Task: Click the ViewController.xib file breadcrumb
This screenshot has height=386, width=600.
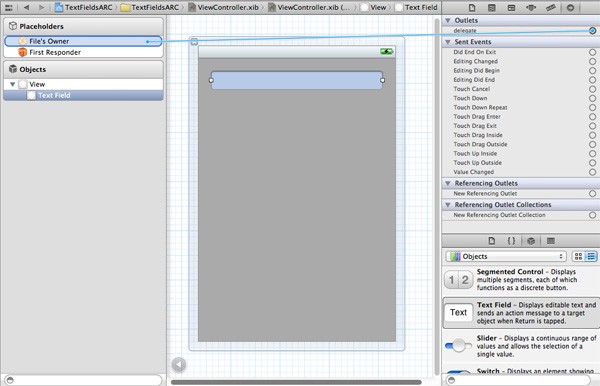Action: coord(223,7)
